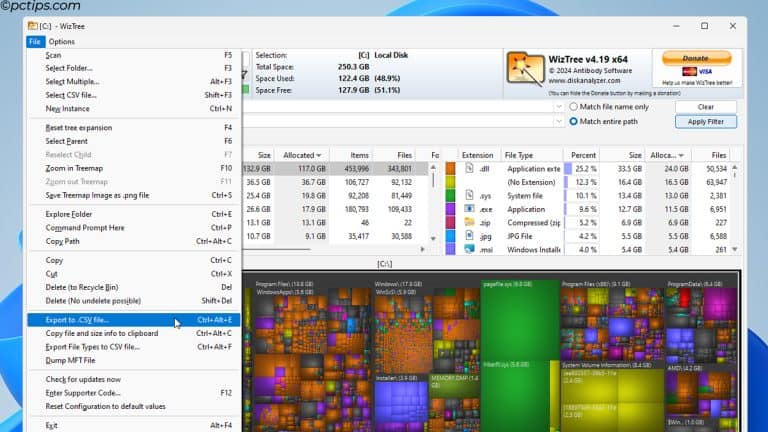Choose Save Treemap Image as .png file
This screenshot has width=768, height=432.
(134, 195)
